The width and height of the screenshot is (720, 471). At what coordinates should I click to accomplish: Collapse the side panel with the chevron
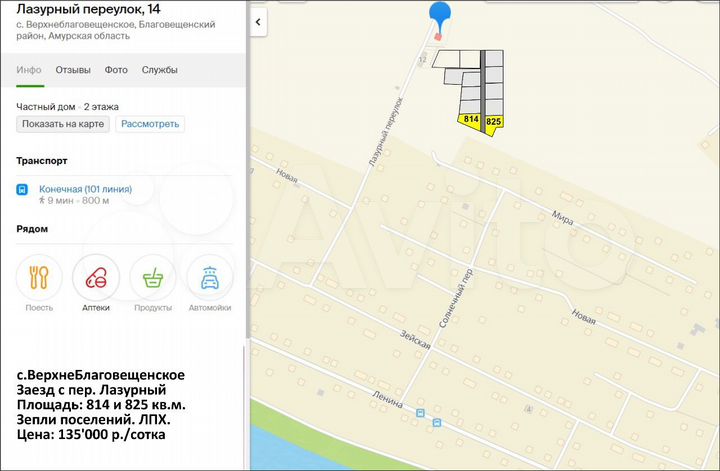coord(258,20)
